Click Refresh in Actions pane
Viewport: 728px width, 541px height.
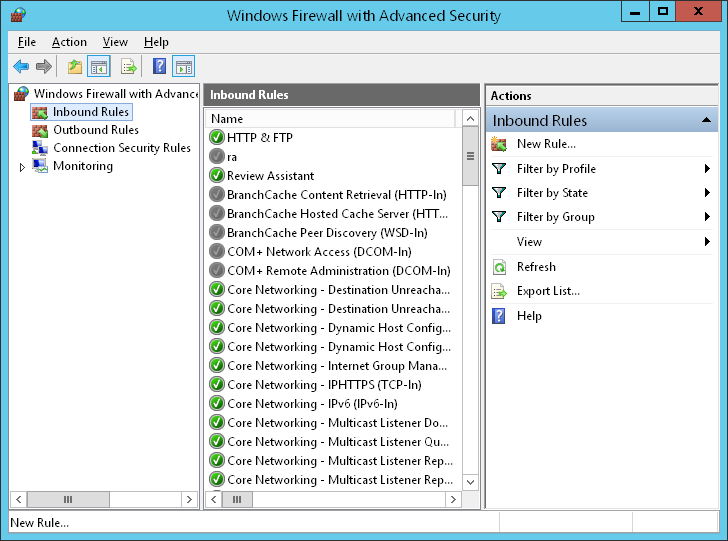tap(536, 267)
